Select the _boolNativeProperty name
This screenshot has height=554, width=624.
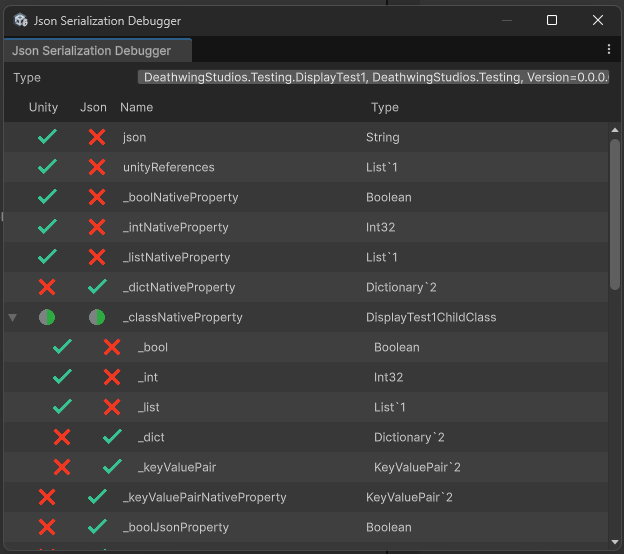click(x=180, y=197)
